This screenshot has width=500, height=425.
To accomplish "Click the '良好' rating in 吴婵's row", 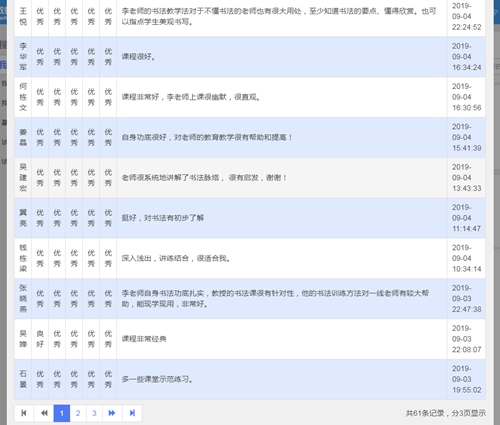I will coord(40,339).
